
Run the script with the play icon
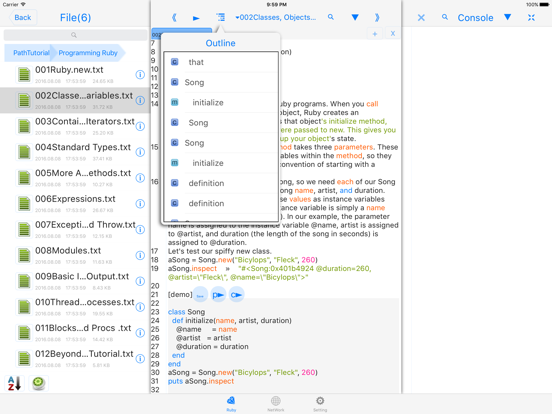pos(196,18)
